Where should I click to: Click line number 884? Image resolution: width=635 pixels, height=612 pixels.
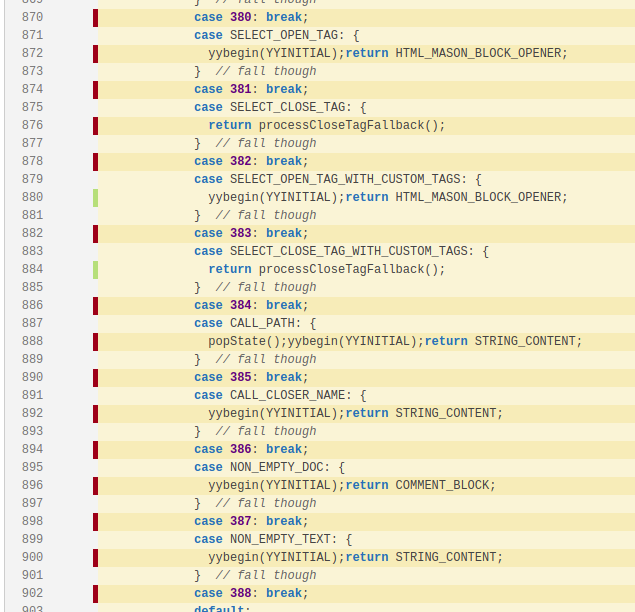point(32,269)
